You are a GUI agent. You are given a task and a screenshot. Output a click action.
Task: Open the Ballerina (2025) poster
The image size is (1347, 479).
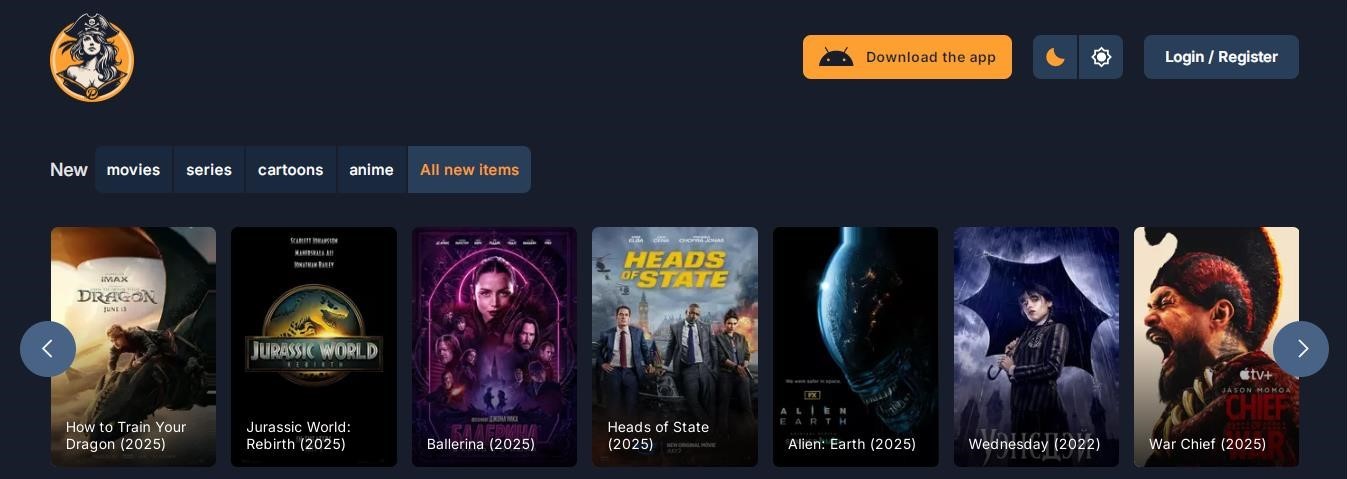[x=494, y=347]
